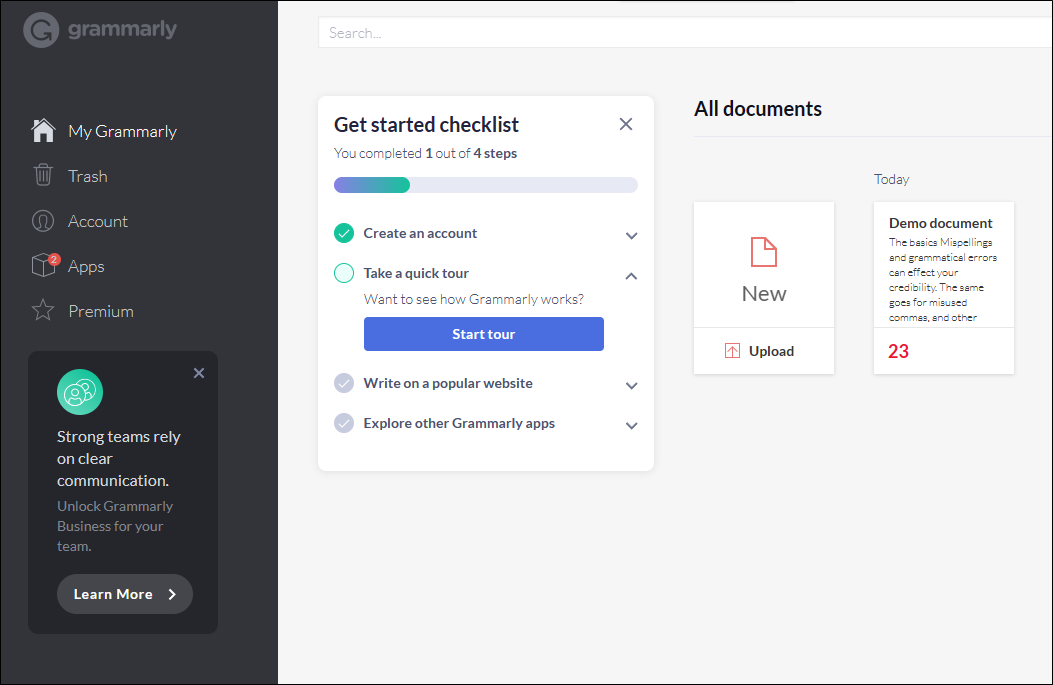Open the Account person icon
Screen dimensions: 1053x685
click(x=43, y=221)
